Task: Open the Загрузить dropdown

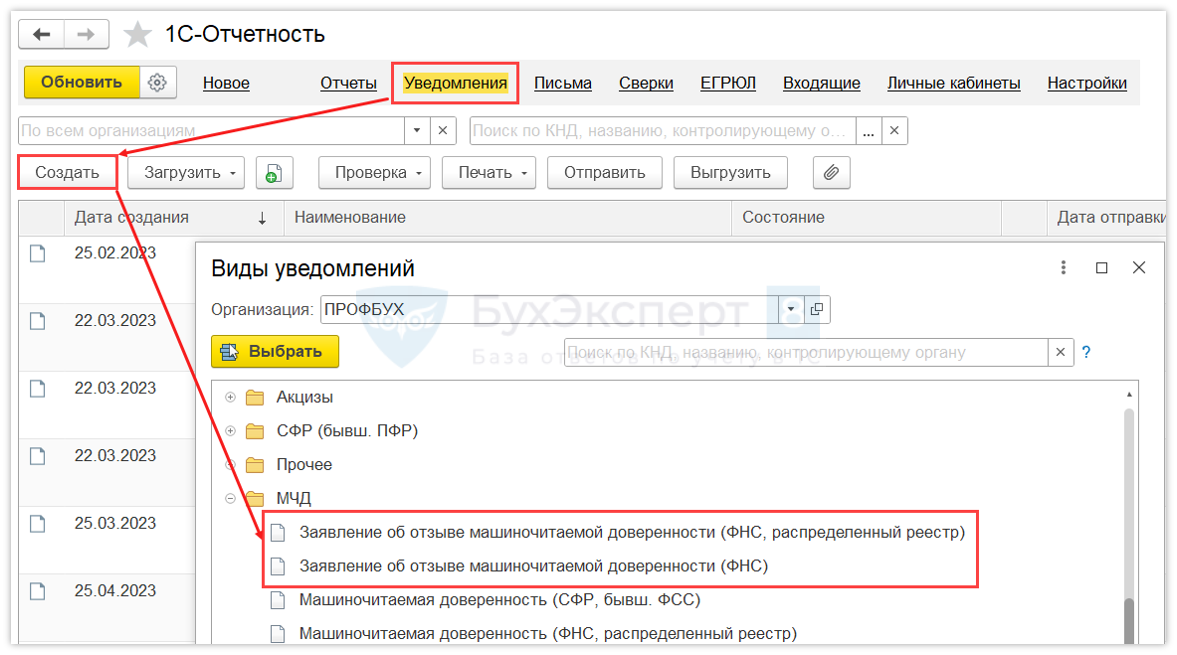Action: 186,173
